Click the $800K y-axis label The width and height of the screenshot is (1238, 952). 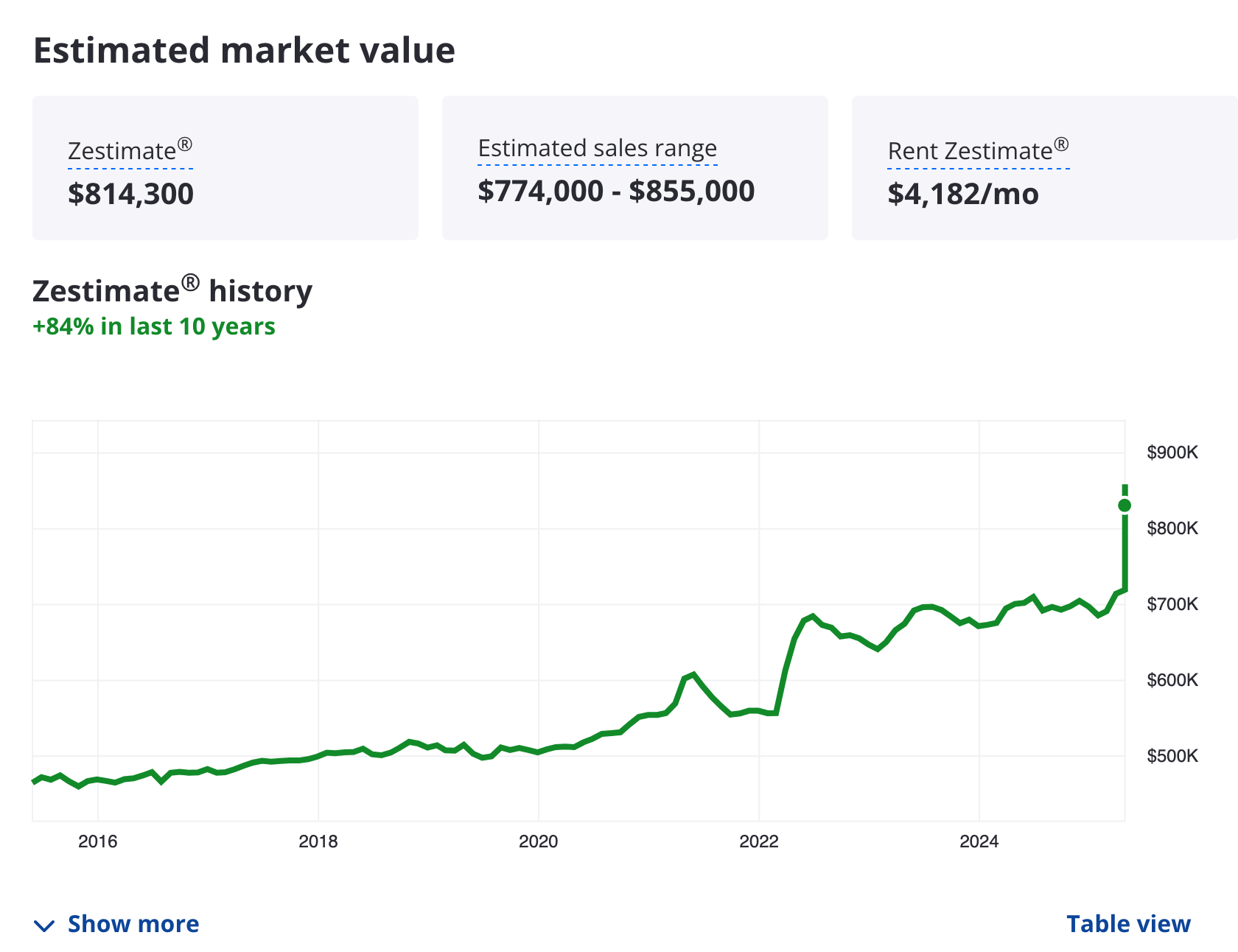tap(1172, 528)
